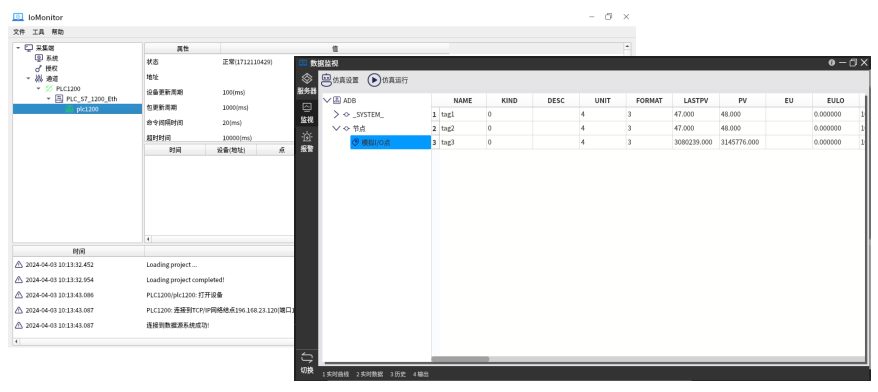
Task: Click the KIND column header
Action: [x=510, y=101]
